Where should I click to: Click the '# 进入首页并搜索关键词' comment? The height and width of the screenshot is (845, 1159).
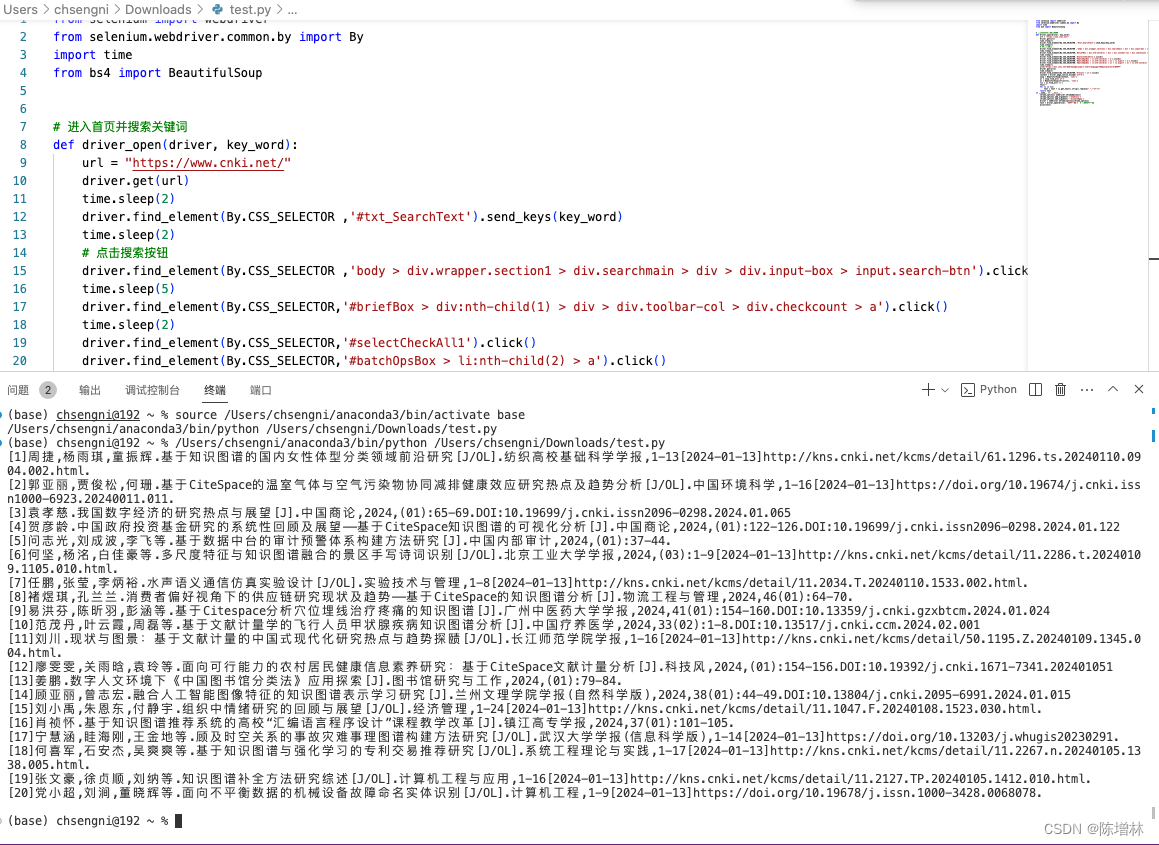(120, 126)
